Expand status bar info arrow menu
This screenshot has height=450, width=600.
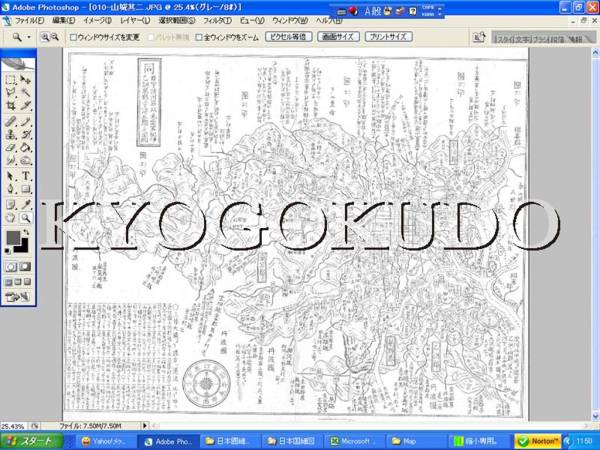pyautogui.click(x=145, y=426)
